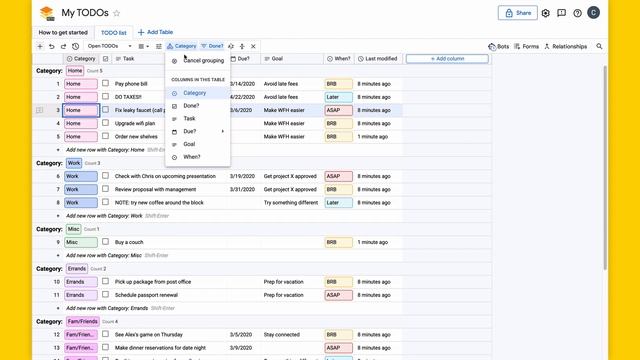Click the X icon in the toolbar
The image size is (640, 360).
click(253, 47)
